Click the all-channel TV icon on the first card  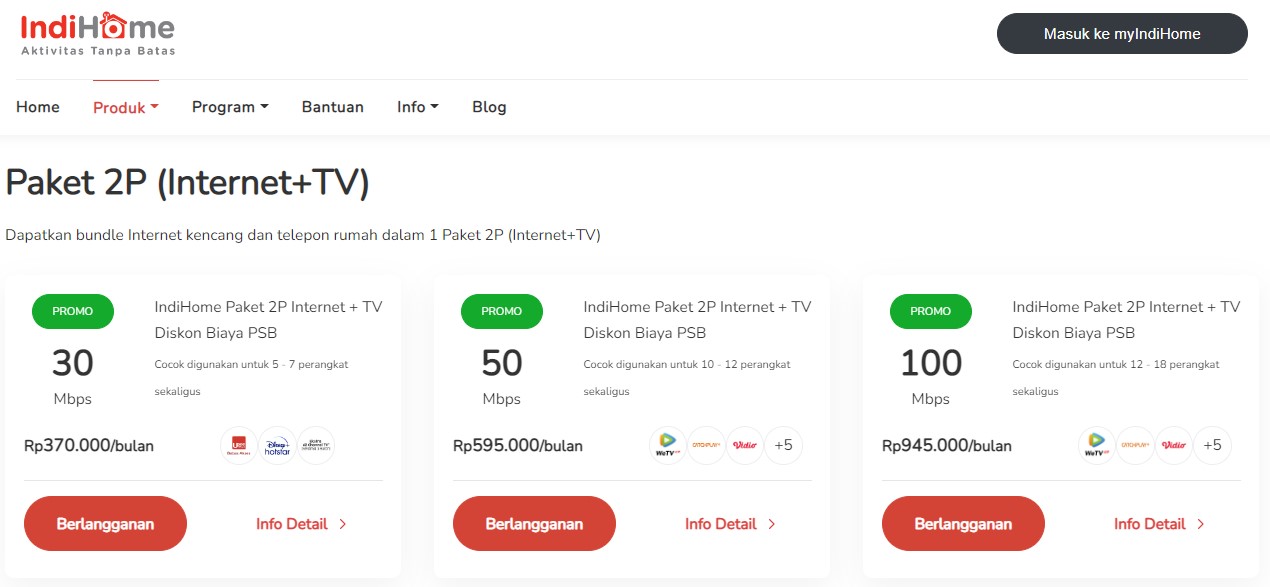tap(316, 445)
